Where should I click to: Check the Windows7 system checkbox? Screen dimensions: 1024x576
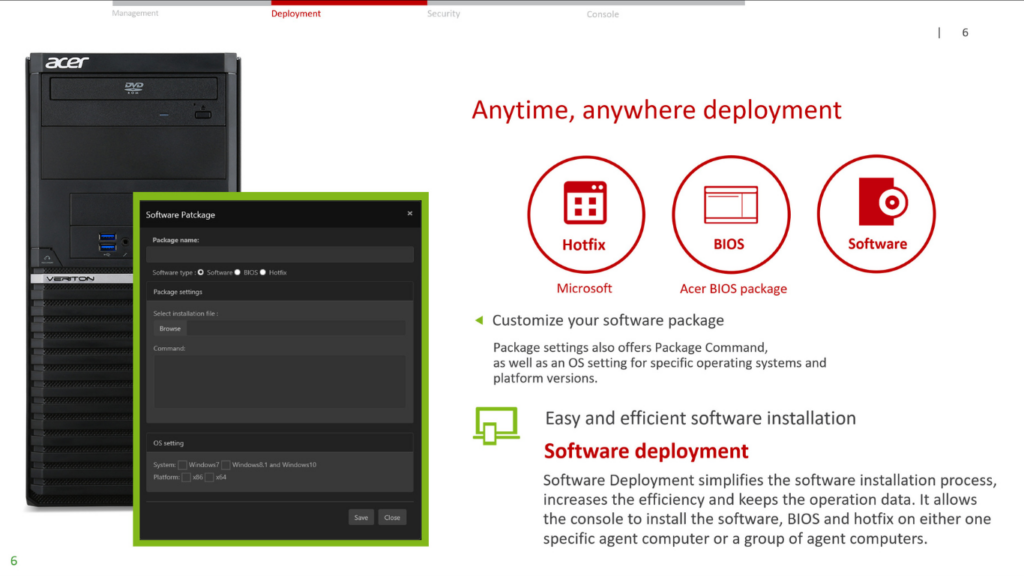pyautogui.click(x=183, y=465)
